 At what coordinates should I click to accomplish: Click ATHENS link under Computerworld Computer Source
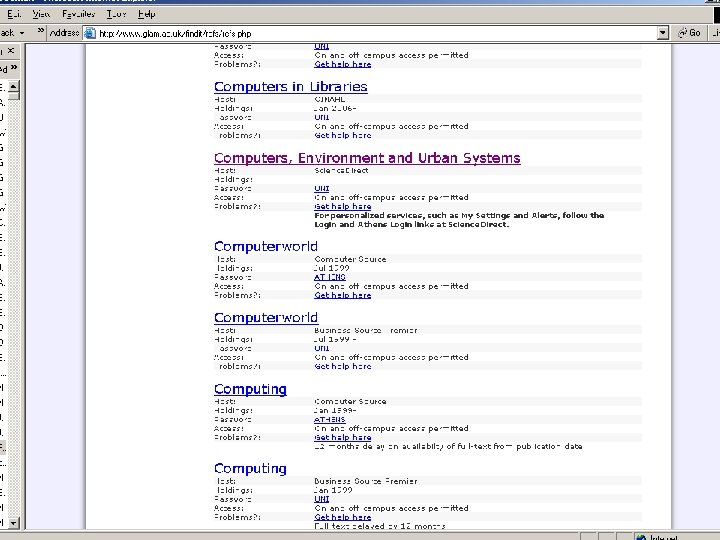pyautogui.click(x=330, y=277)
